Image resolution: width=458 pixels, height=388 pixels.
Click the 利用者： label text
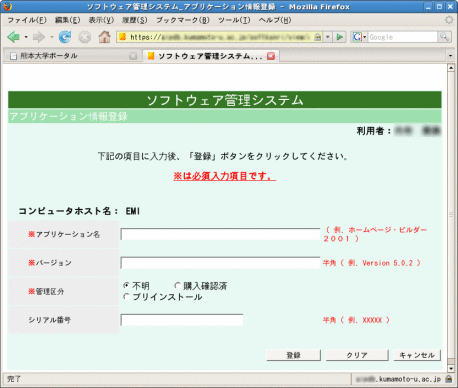(374, 131)
